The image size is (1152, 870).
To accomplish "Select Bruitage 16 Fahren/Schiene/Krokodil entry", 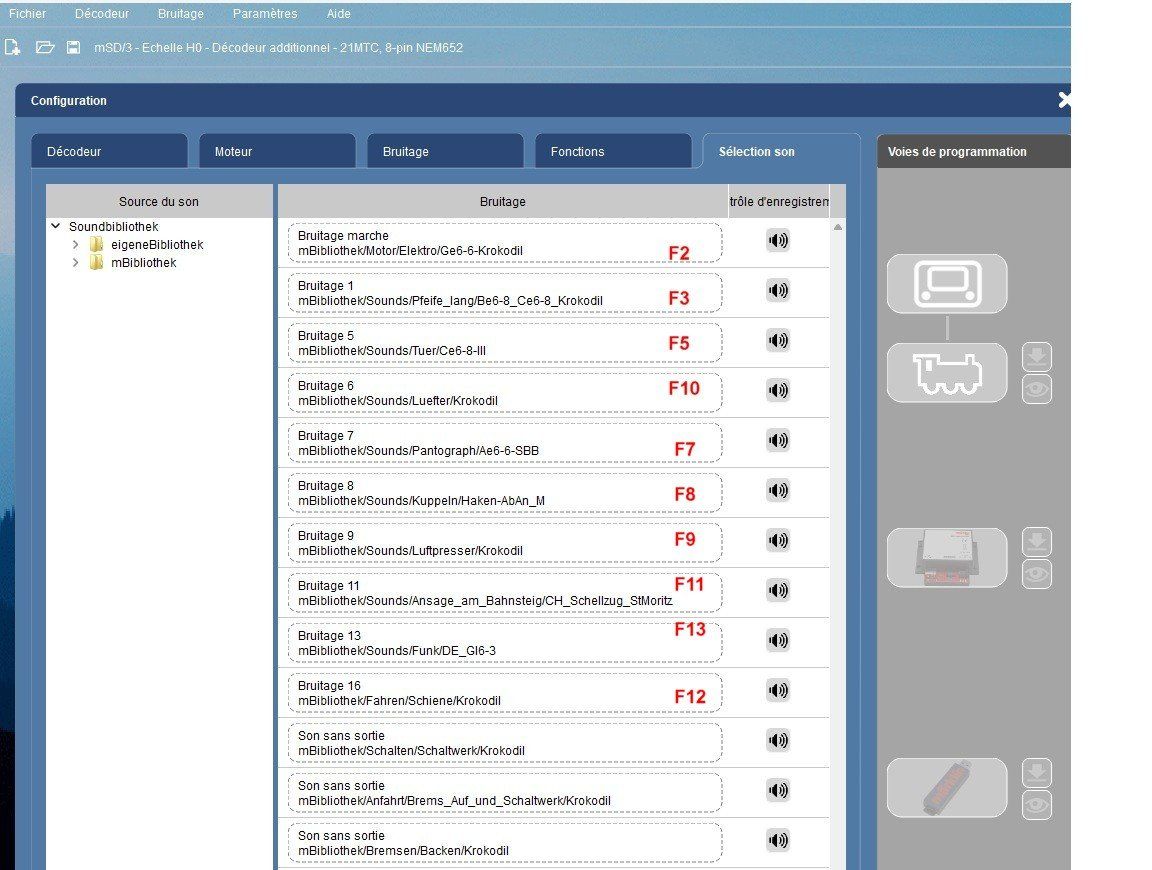I will [x=505, y=693].
